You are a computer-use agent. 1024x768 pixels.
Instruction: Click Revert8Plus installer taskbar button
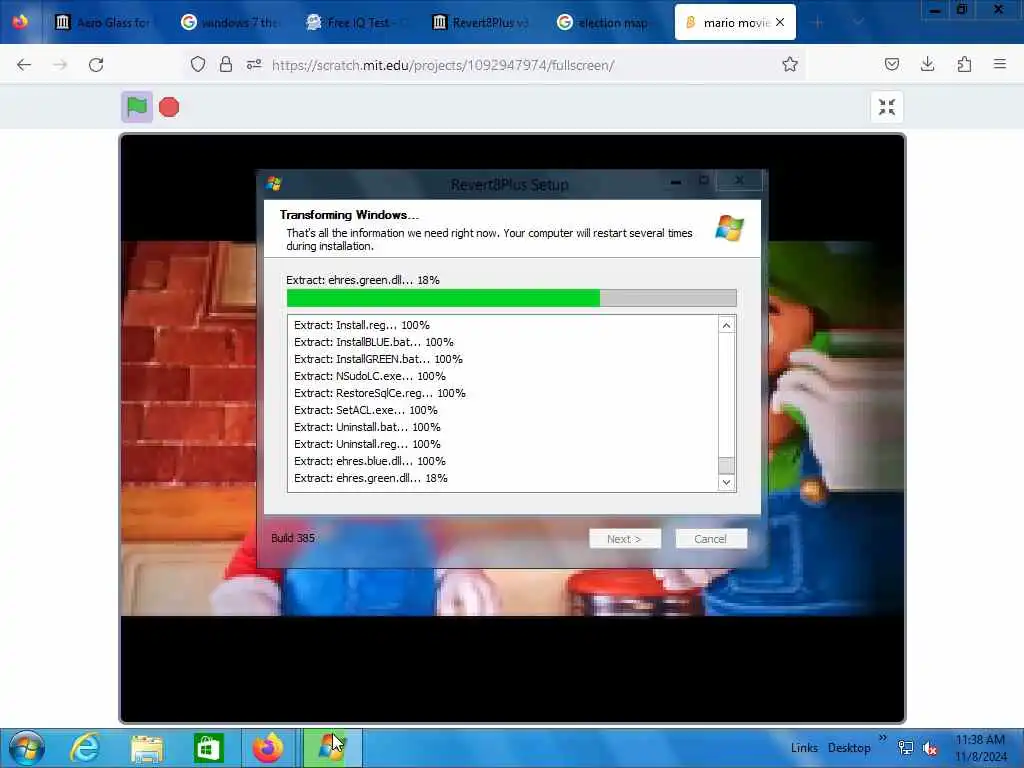[332, 748]
